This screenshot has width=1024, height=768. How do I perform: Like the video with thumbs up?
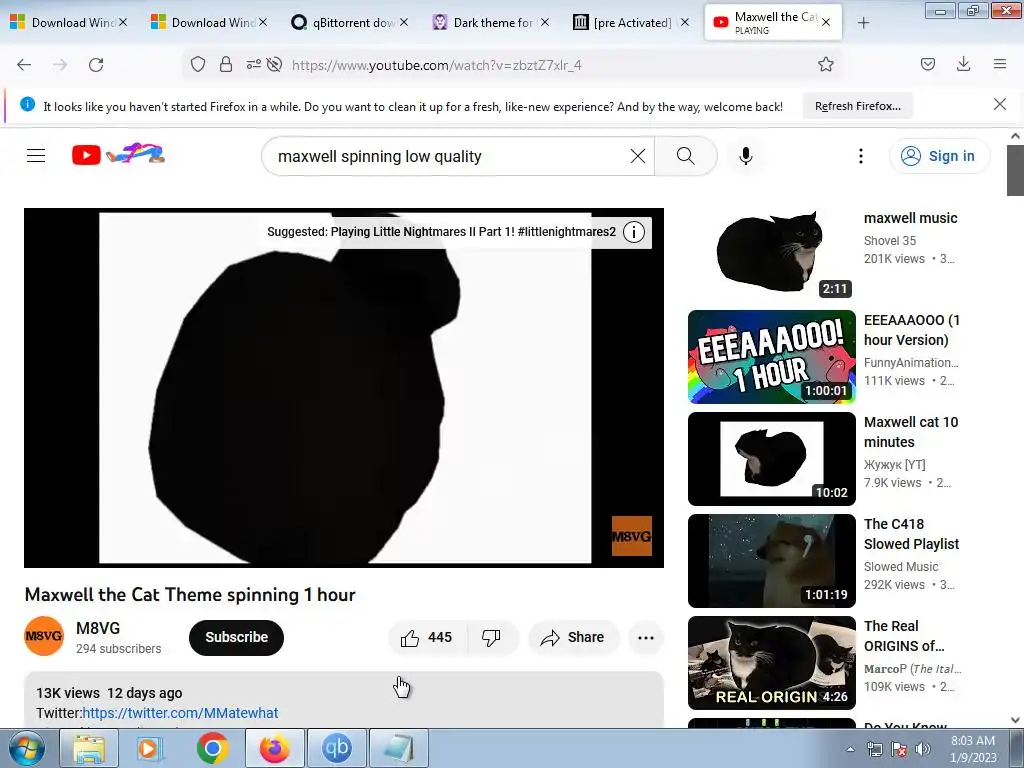tap(428, 637)
